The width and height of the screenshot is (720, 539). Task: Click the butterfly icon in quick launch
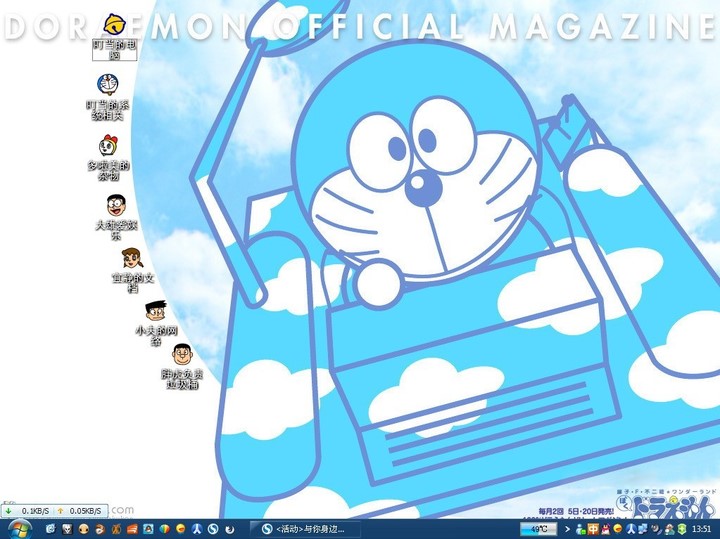coord(116,528)
